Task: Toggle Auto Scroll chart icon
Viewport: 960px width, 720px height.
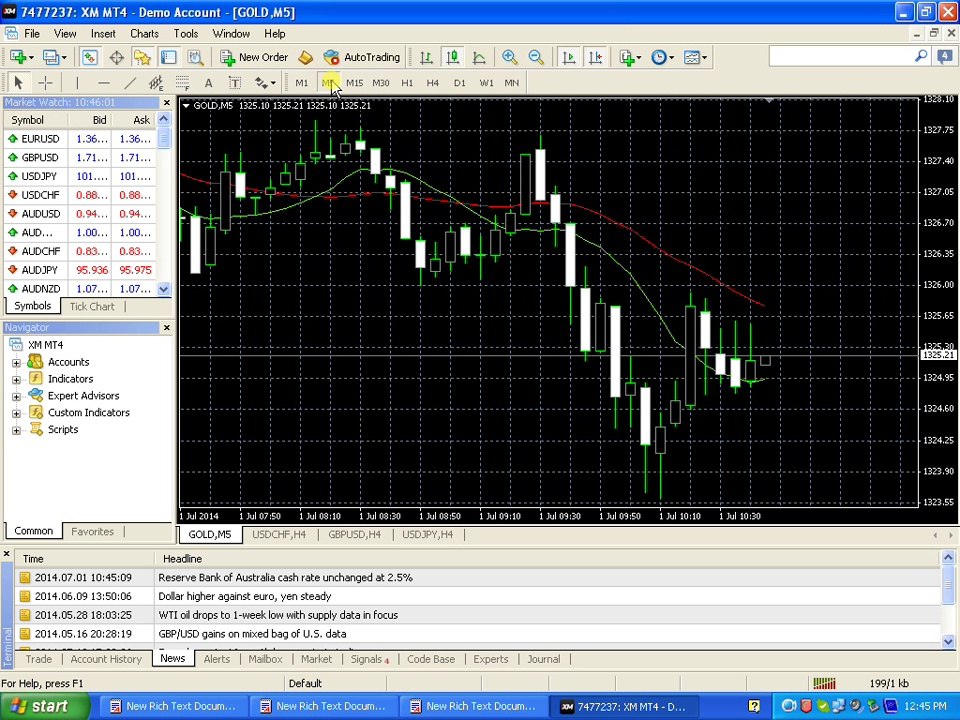Action: click(x=569, y=57)
